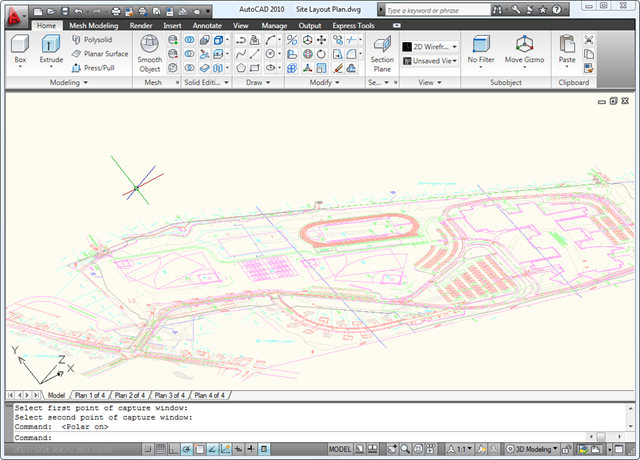Select the Box solid tool

pyautogui.click(x=20, y=45)
